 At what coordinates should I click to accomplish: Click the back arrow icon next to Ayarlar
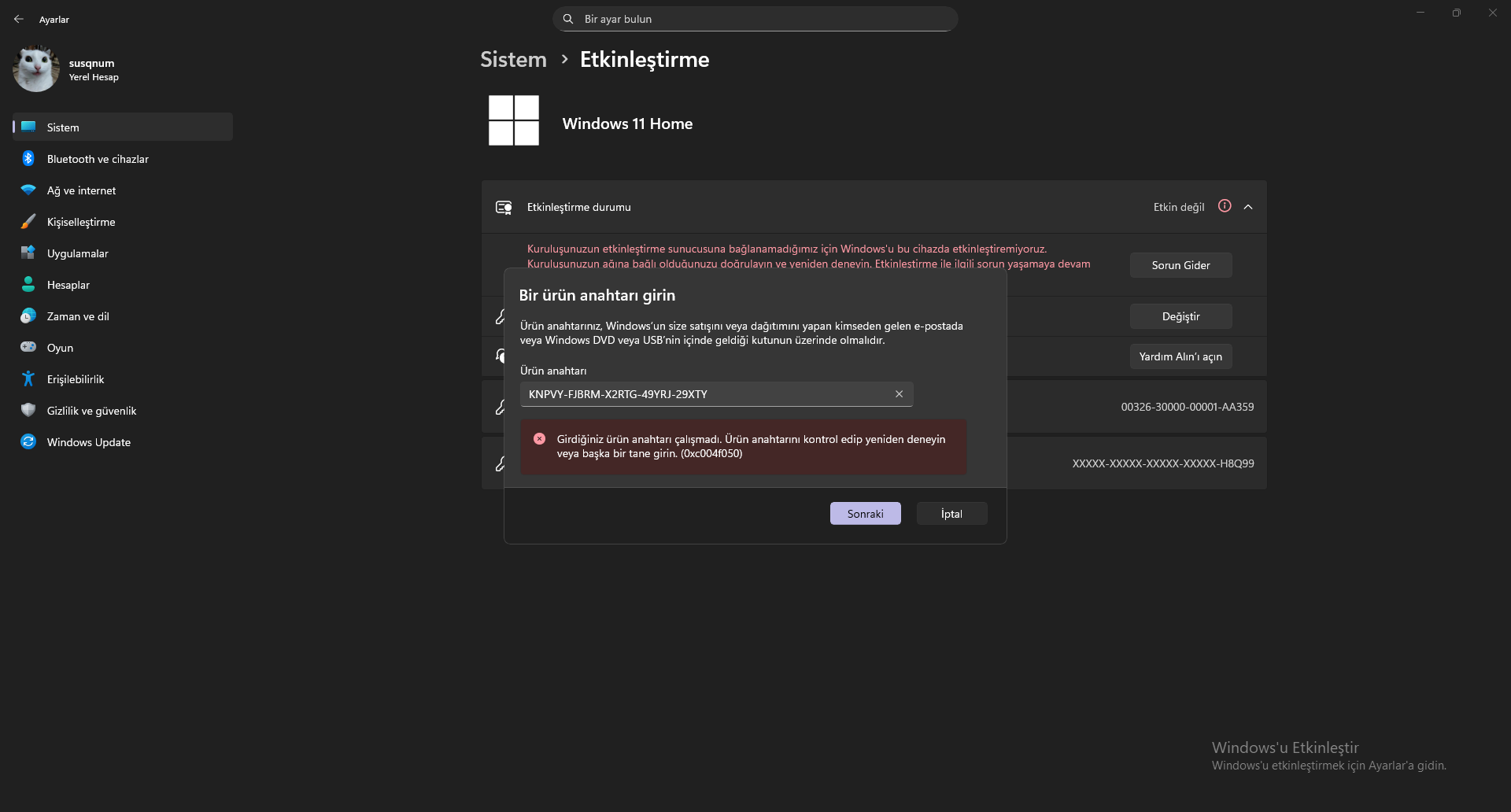(19, 19)
